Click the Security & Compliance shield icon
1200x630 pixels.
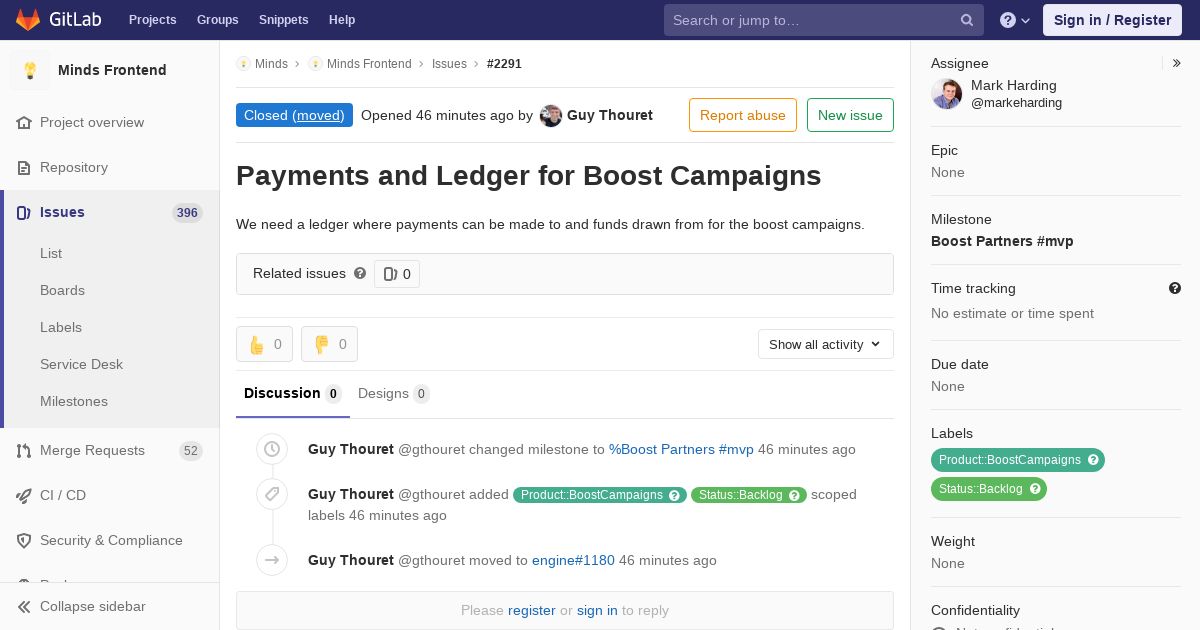tap(24, 540)
